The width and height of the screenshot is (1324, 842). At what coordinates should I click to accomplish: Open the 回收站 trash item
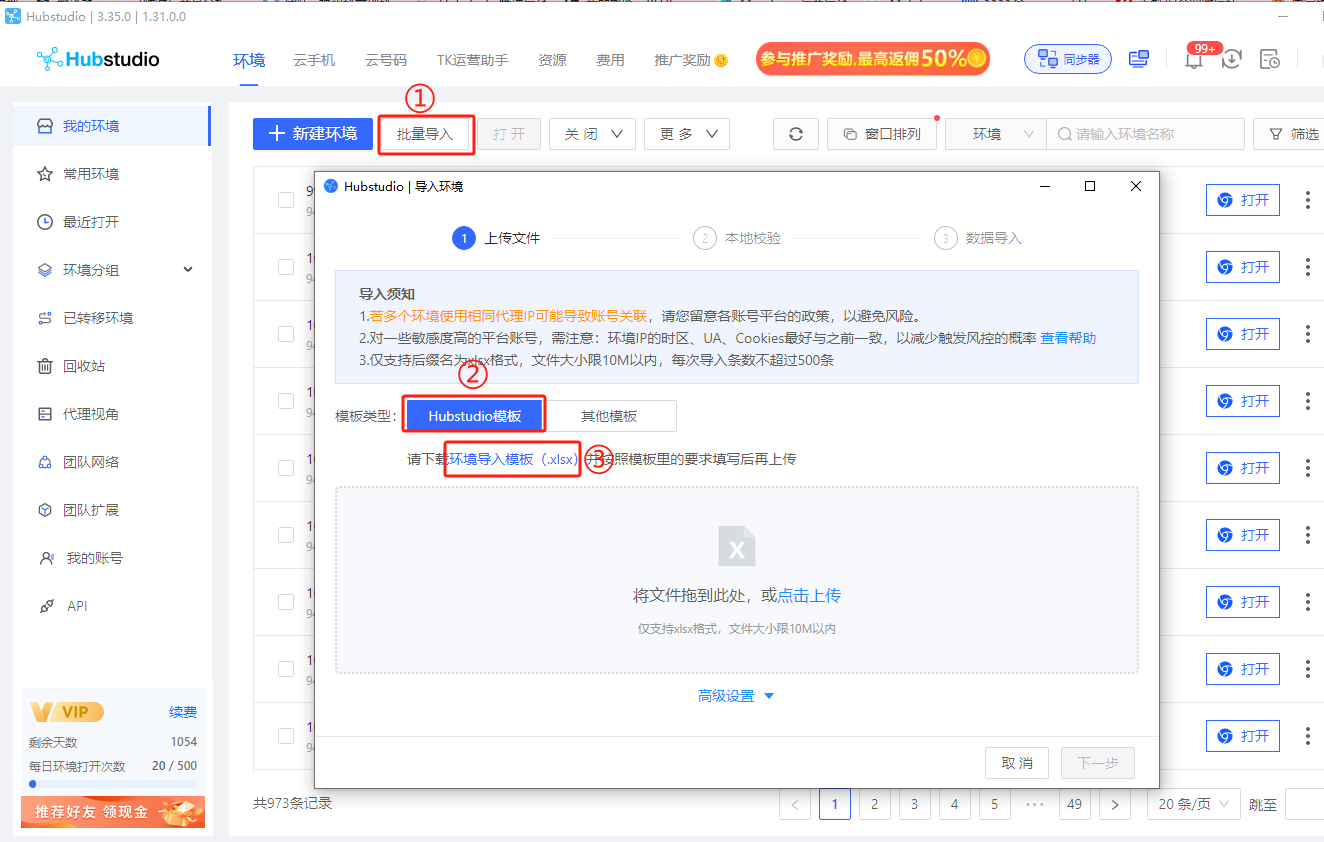[110, 366]
